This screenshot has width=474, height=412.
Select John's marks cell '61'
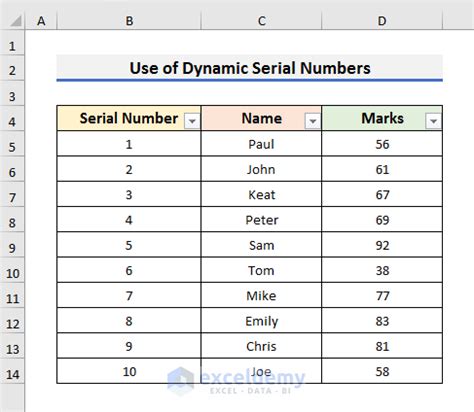click(x=382, y=169)
